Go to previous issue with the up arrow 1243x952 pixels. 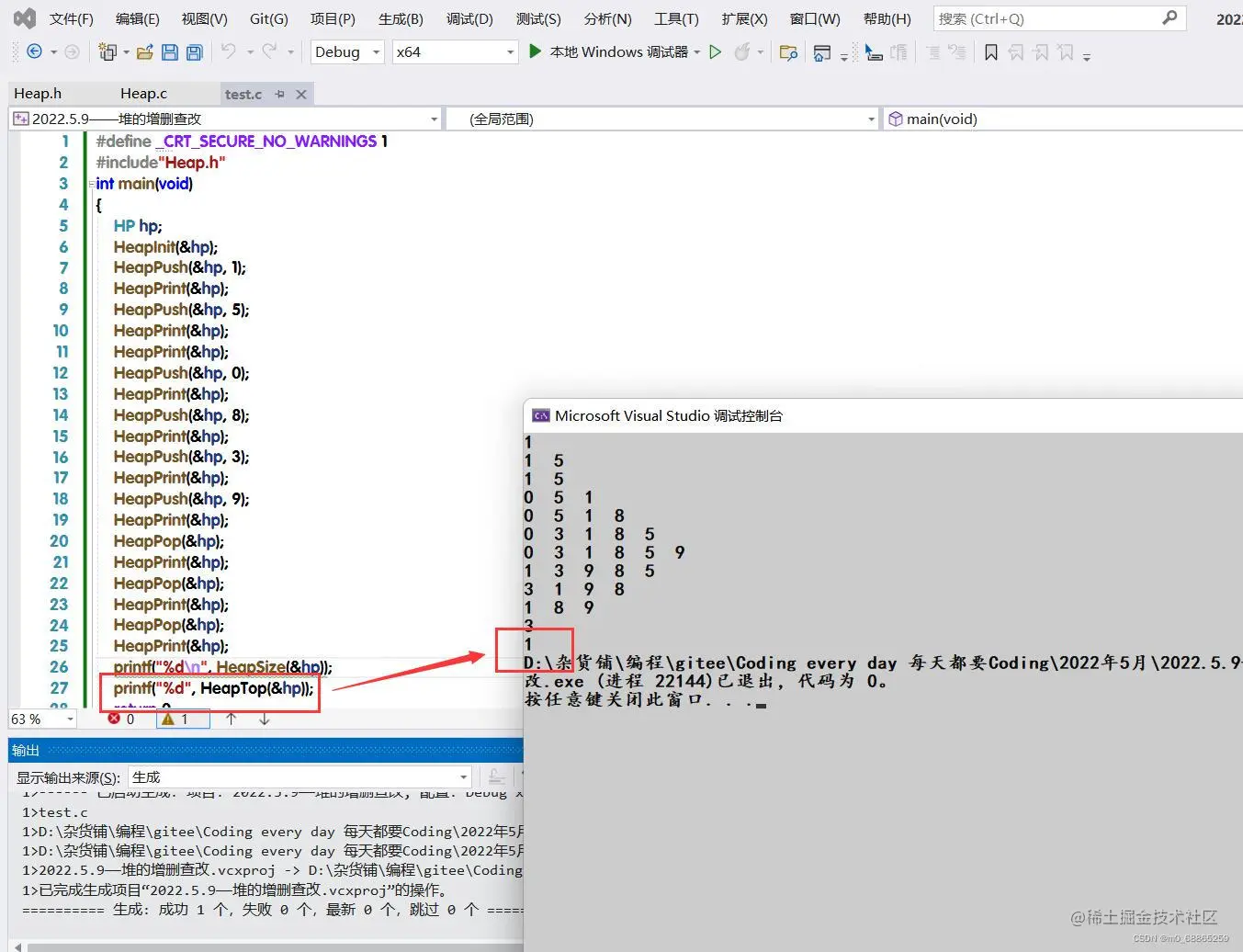click(x=231, y=719)
